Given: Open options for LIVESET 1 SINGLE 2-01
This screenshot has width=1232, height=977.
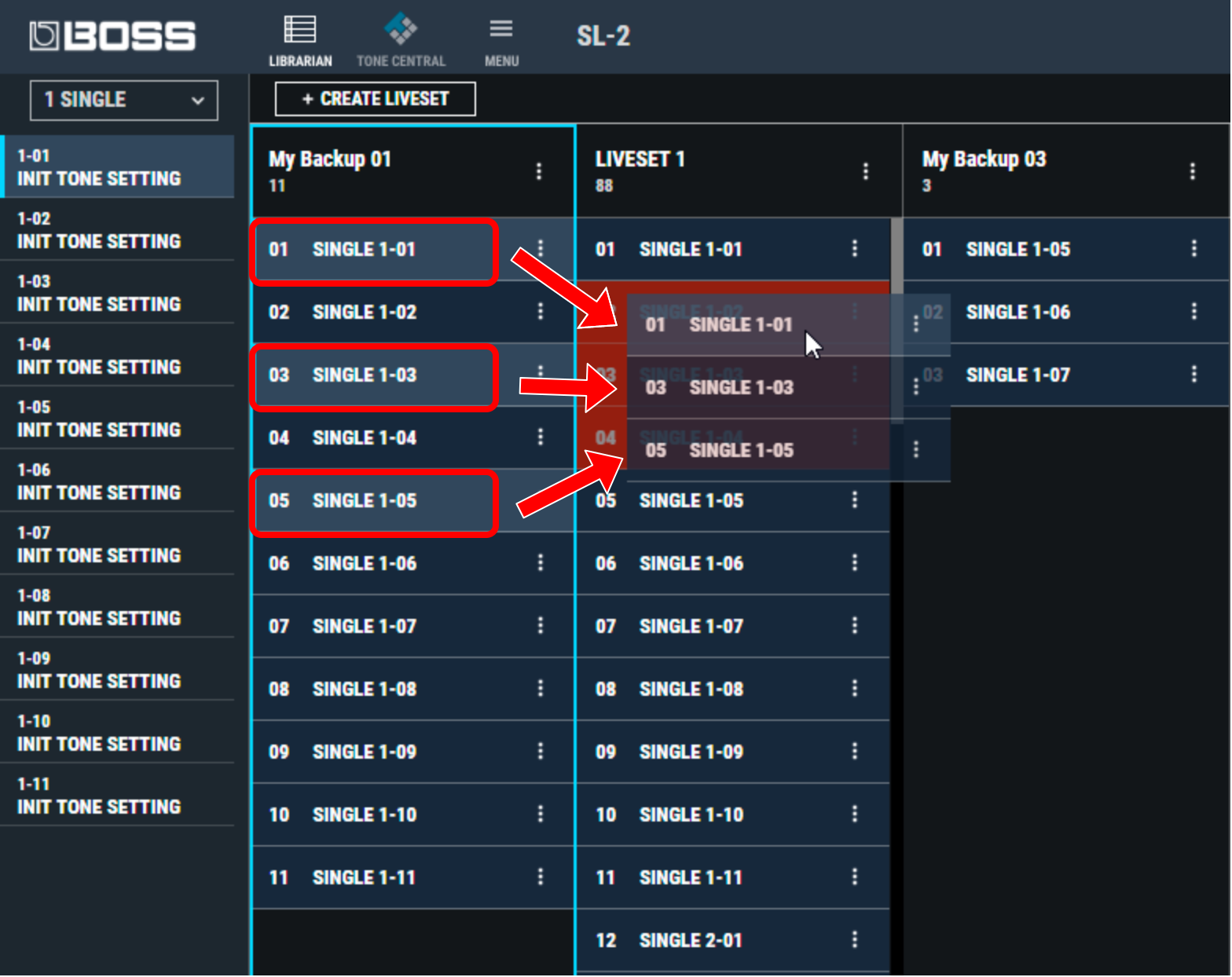Looking at the screenshot, I should [x=855, y=940].
